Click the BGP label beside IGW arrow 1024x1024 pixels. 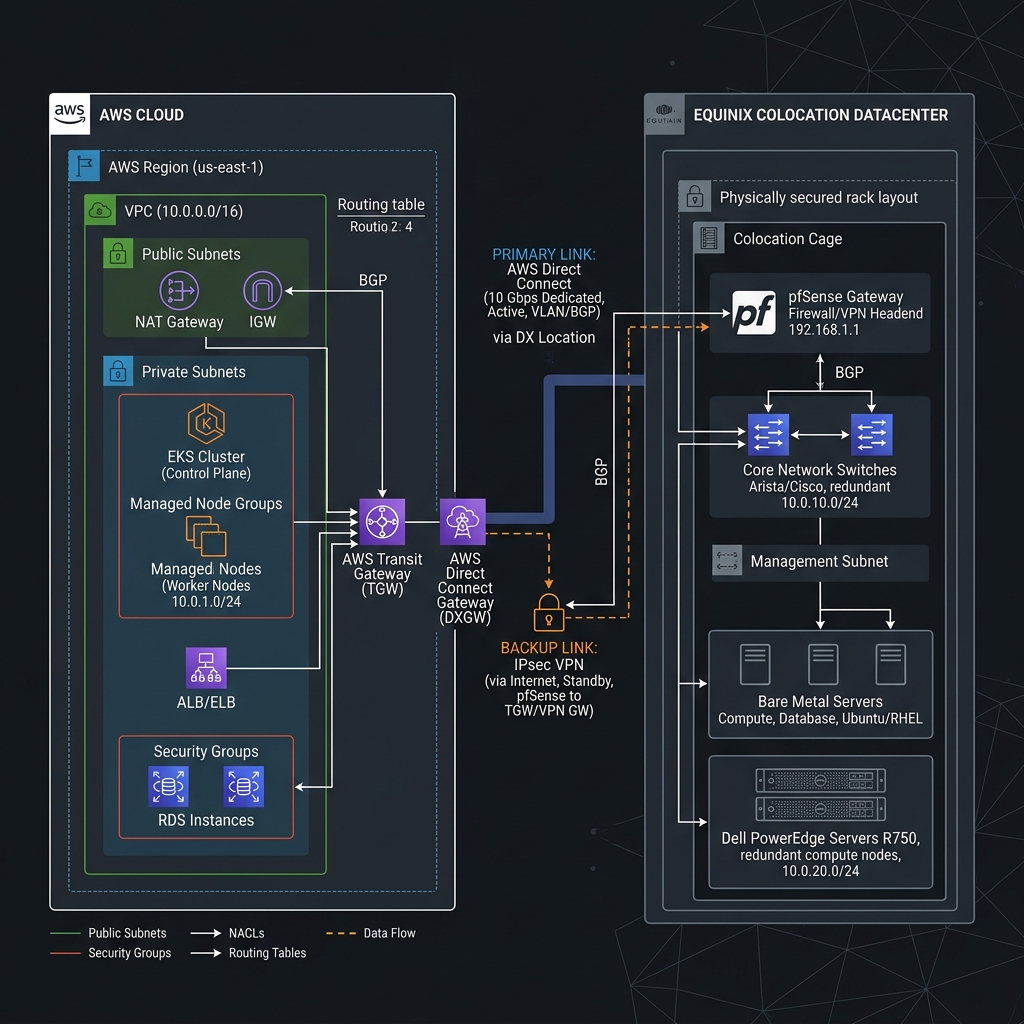click(x=373, y=280)
